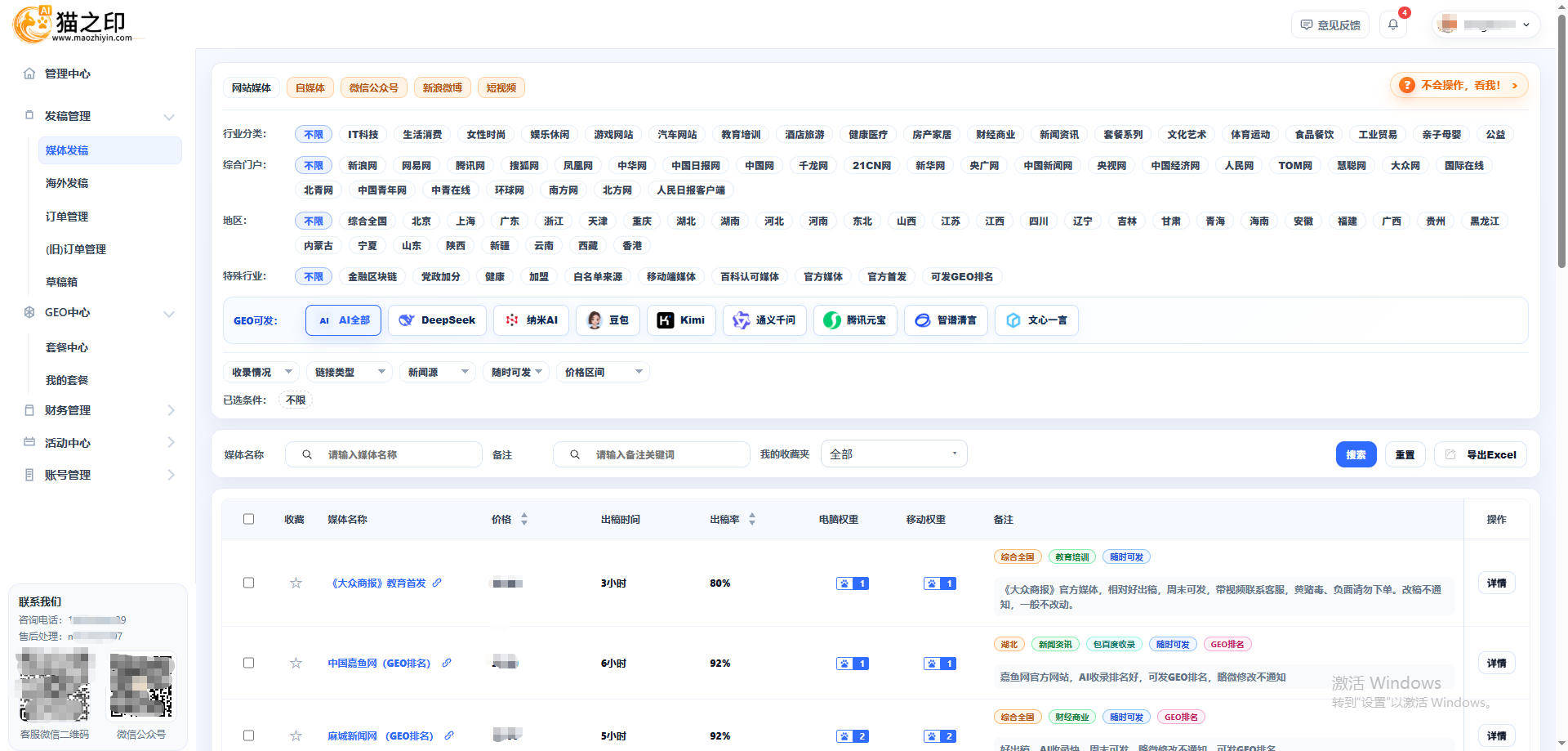The image size is (1568, 751).
Task: Select the 豆包 GEO filter icon
Action: (x=595, y=320)
